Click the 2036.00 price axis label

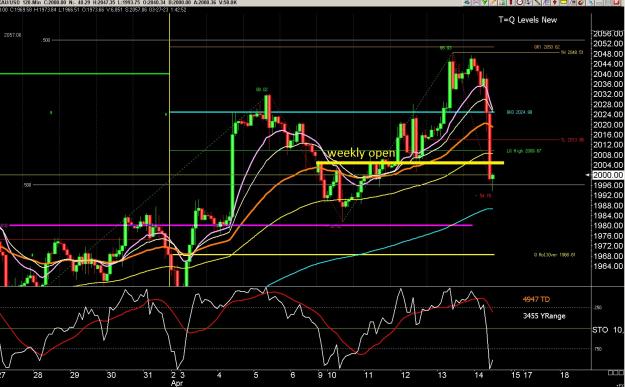[x=608, y=84]
